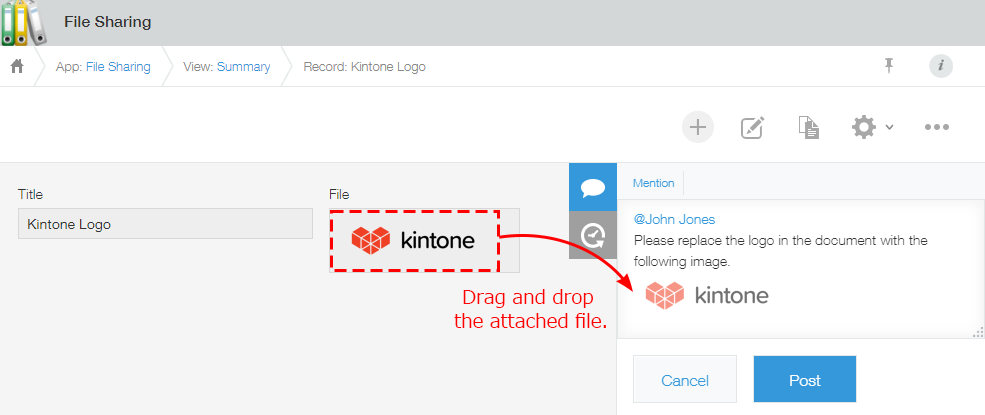Add a new record with the plus icon
Viewport: 985px width, 415px height.
[697, 127]
